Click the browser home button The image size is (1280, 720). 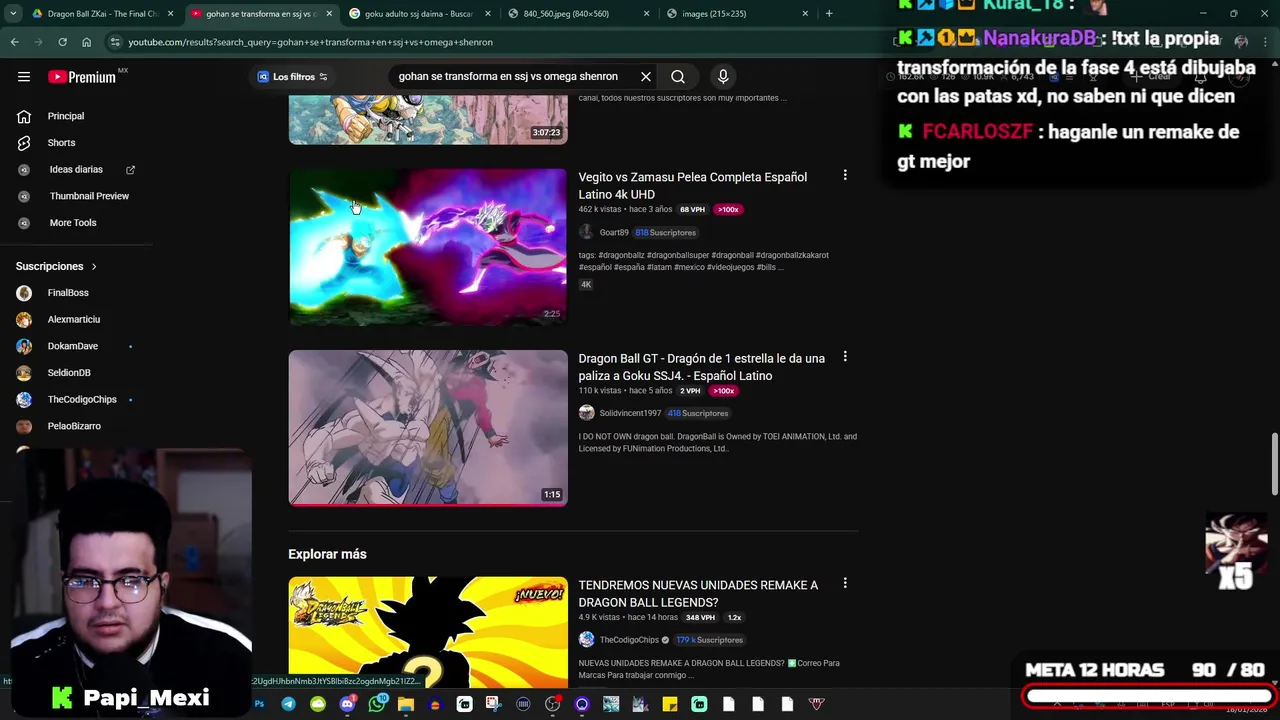86,42
